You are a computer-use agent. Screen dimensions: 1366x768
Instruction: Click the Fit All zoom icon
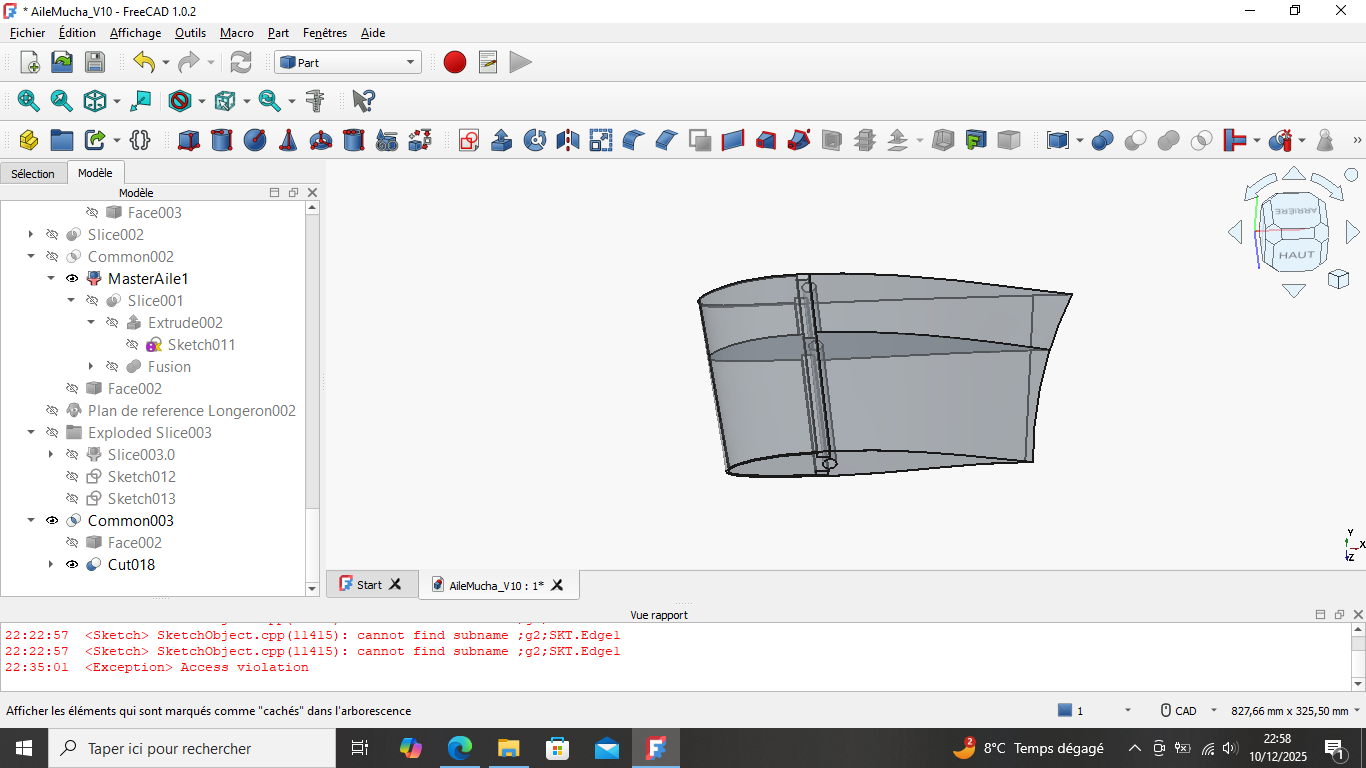click(x=29, y=101)
